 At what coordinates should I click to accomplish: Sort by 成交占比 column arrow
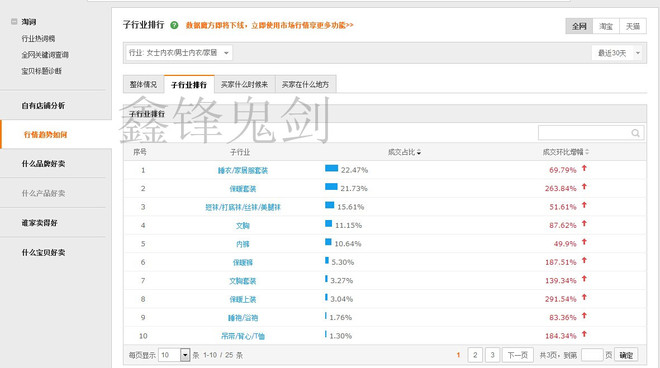coord(419,152)
